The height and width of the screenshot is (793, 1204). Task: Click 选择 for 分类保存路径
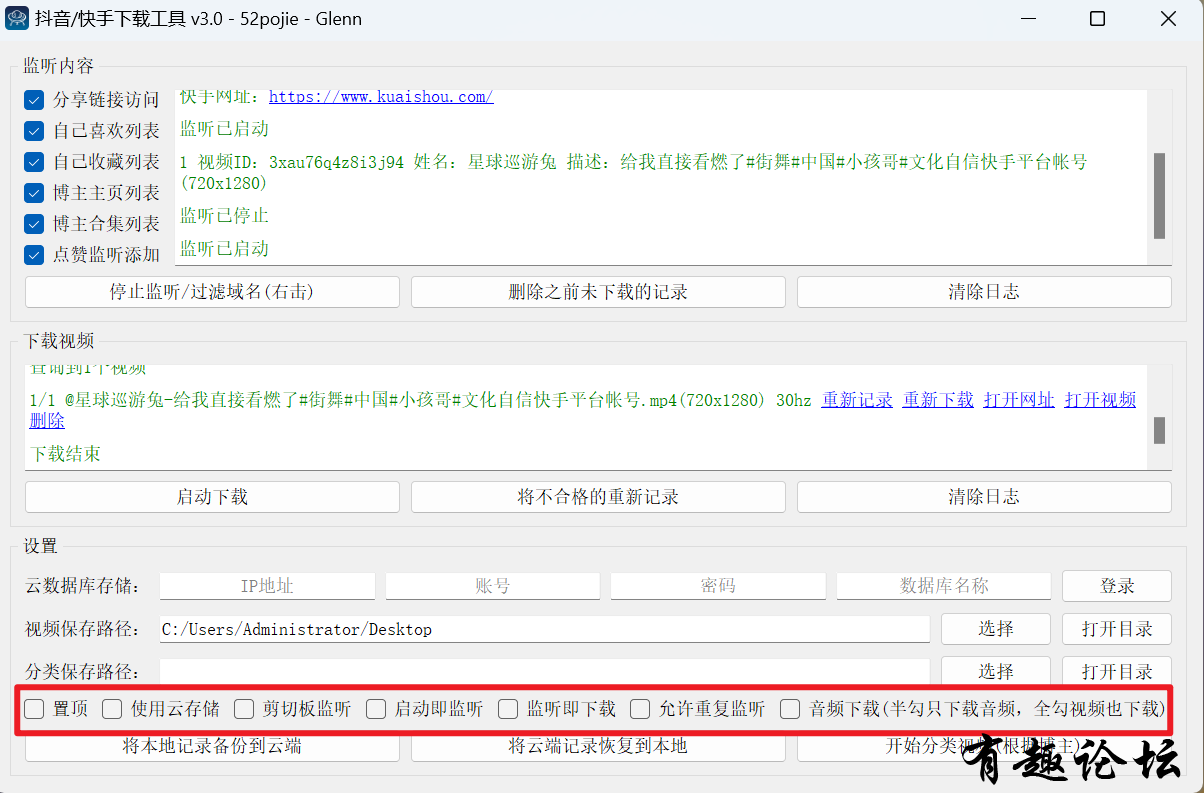click(x=996, y=671)
